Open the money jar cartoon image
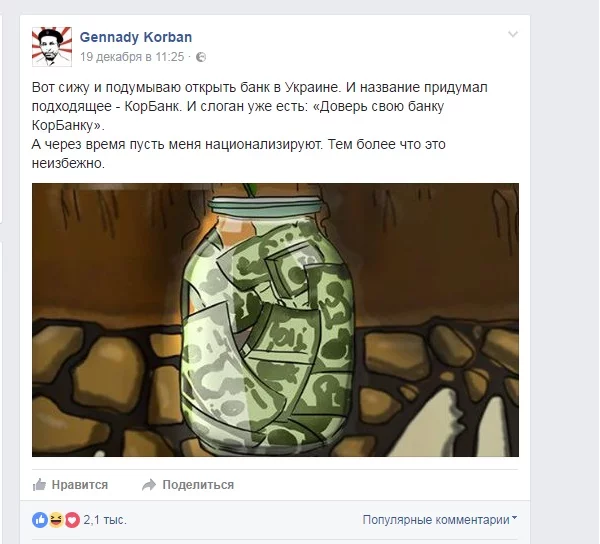 pos(275,320)
